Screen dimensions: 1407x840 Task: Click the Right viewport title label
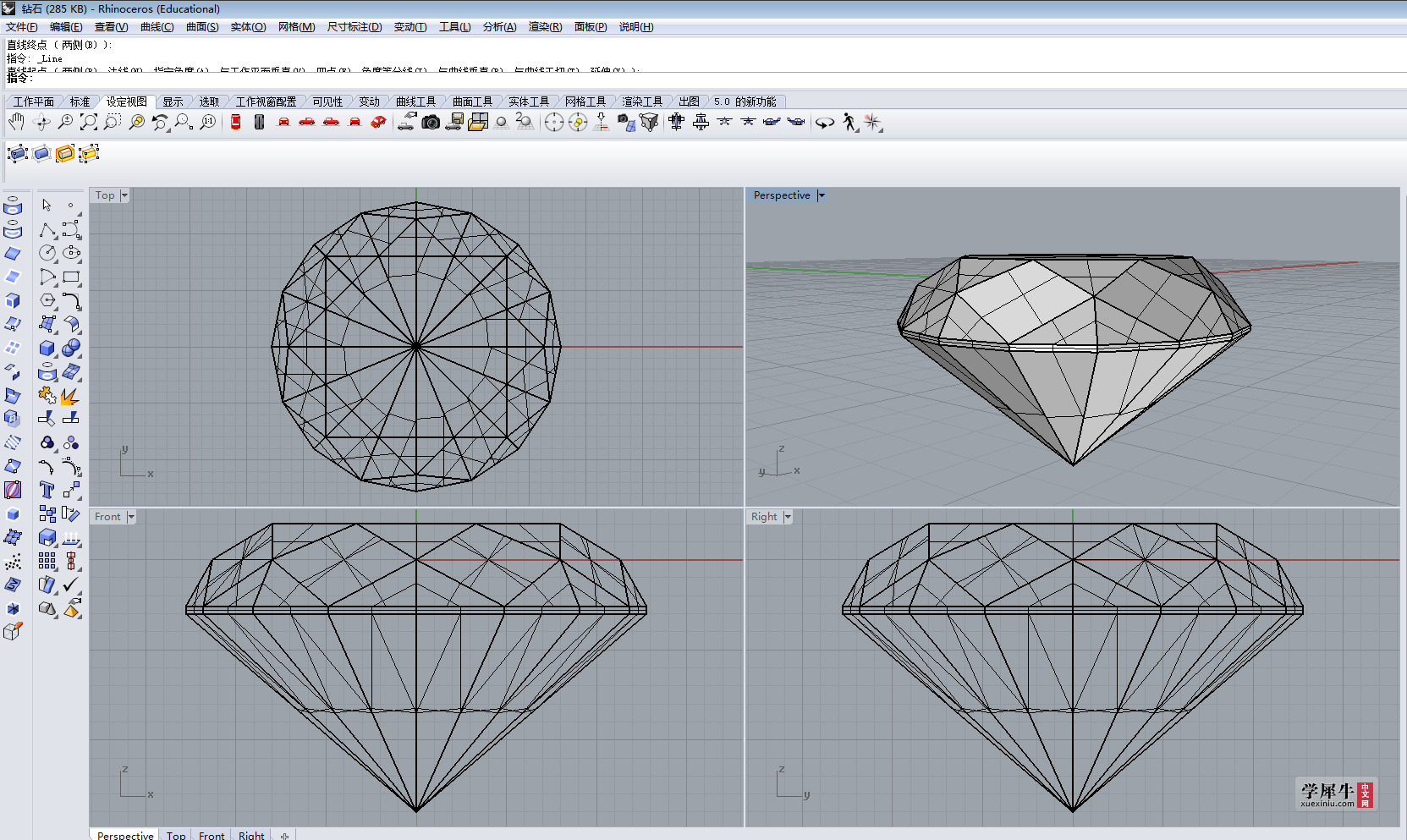pyautogui.click(x=764, y=517)
